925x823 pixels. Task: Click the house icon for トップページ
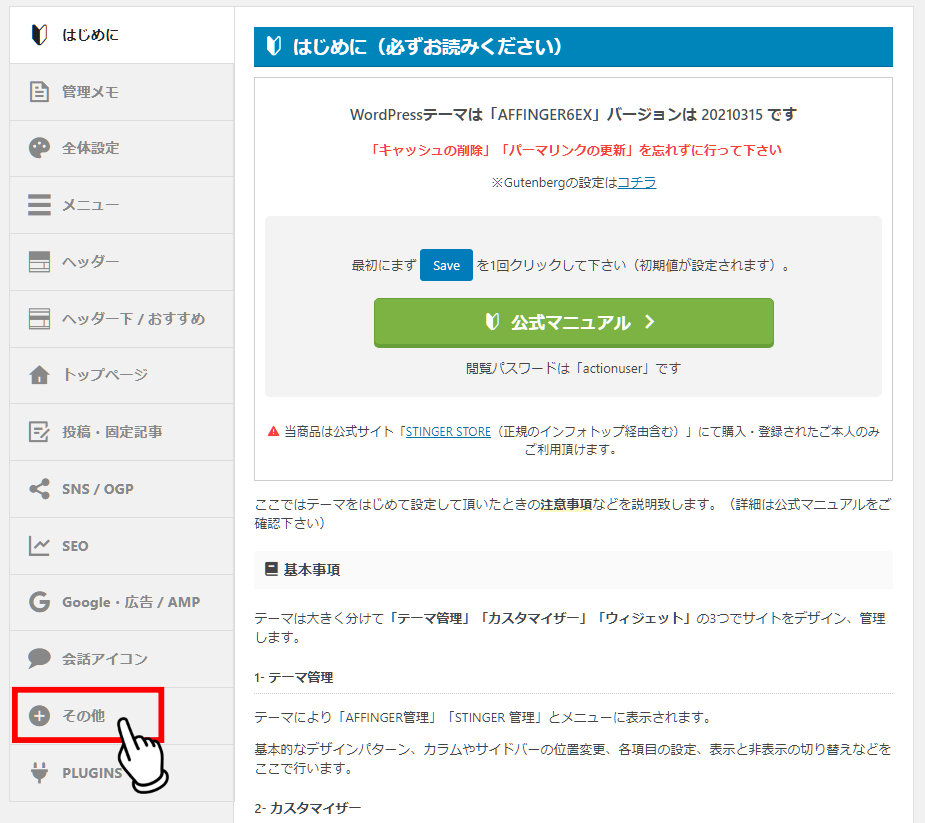click(39, 375)
